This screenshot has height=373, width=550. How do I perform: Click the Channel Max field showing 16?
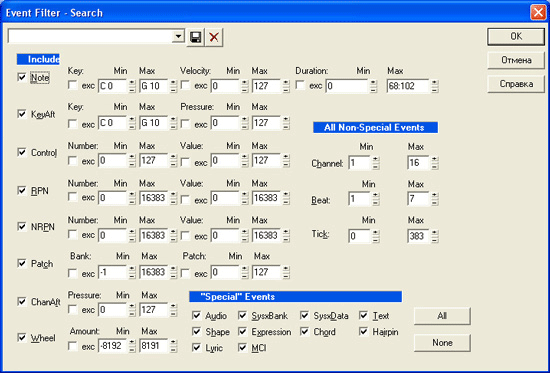(419, 163)
